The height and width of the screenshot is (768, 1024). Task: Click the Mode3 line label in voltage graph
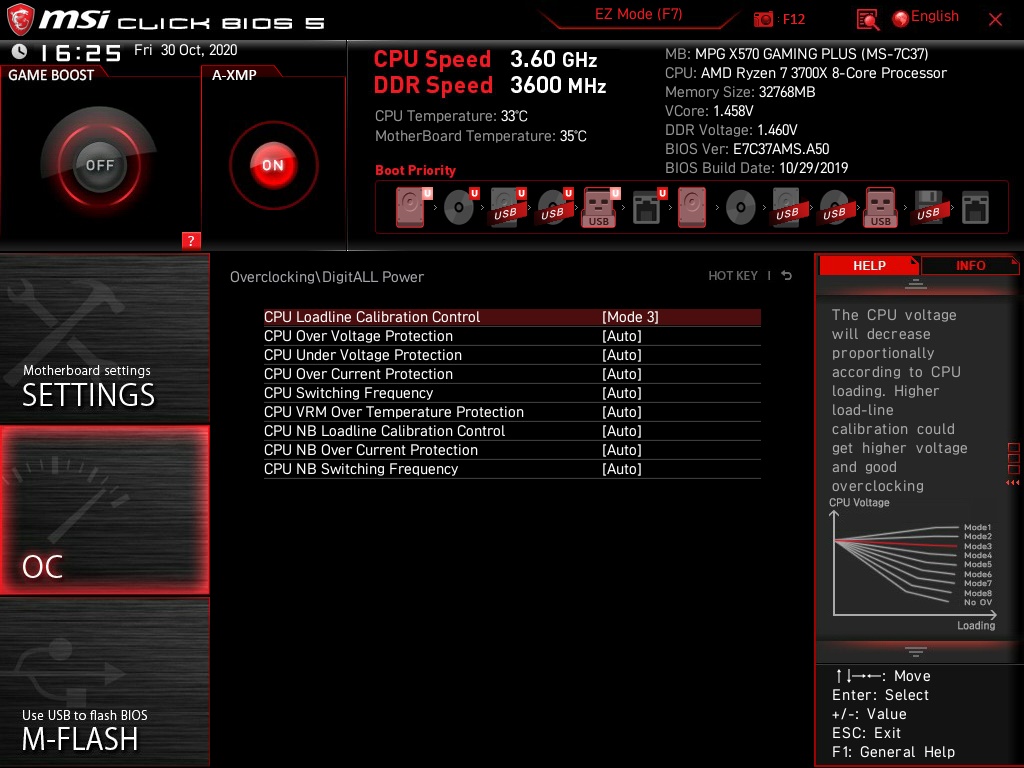[978, 546]
